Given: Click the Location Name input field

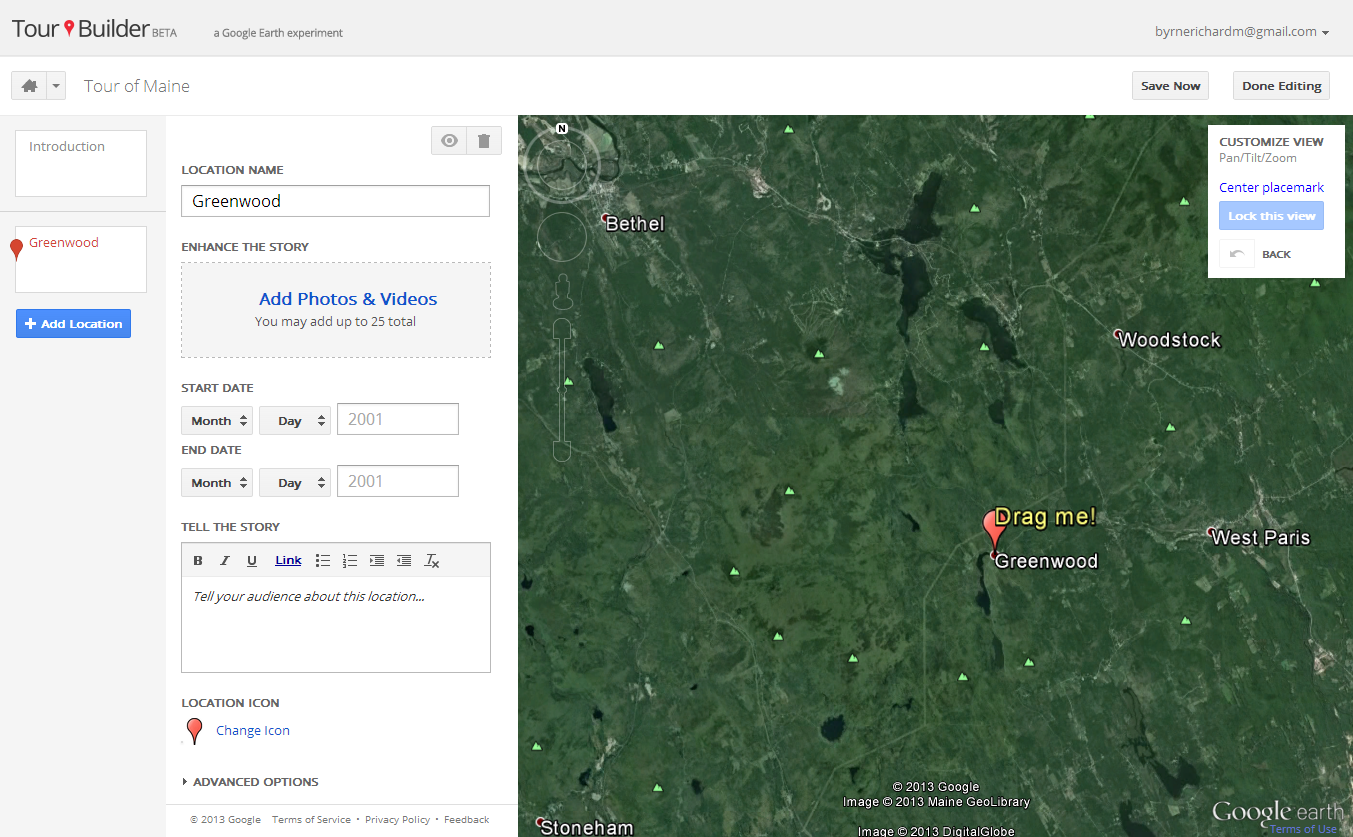Looking at the screenshot, I should (x=335, y=201).
